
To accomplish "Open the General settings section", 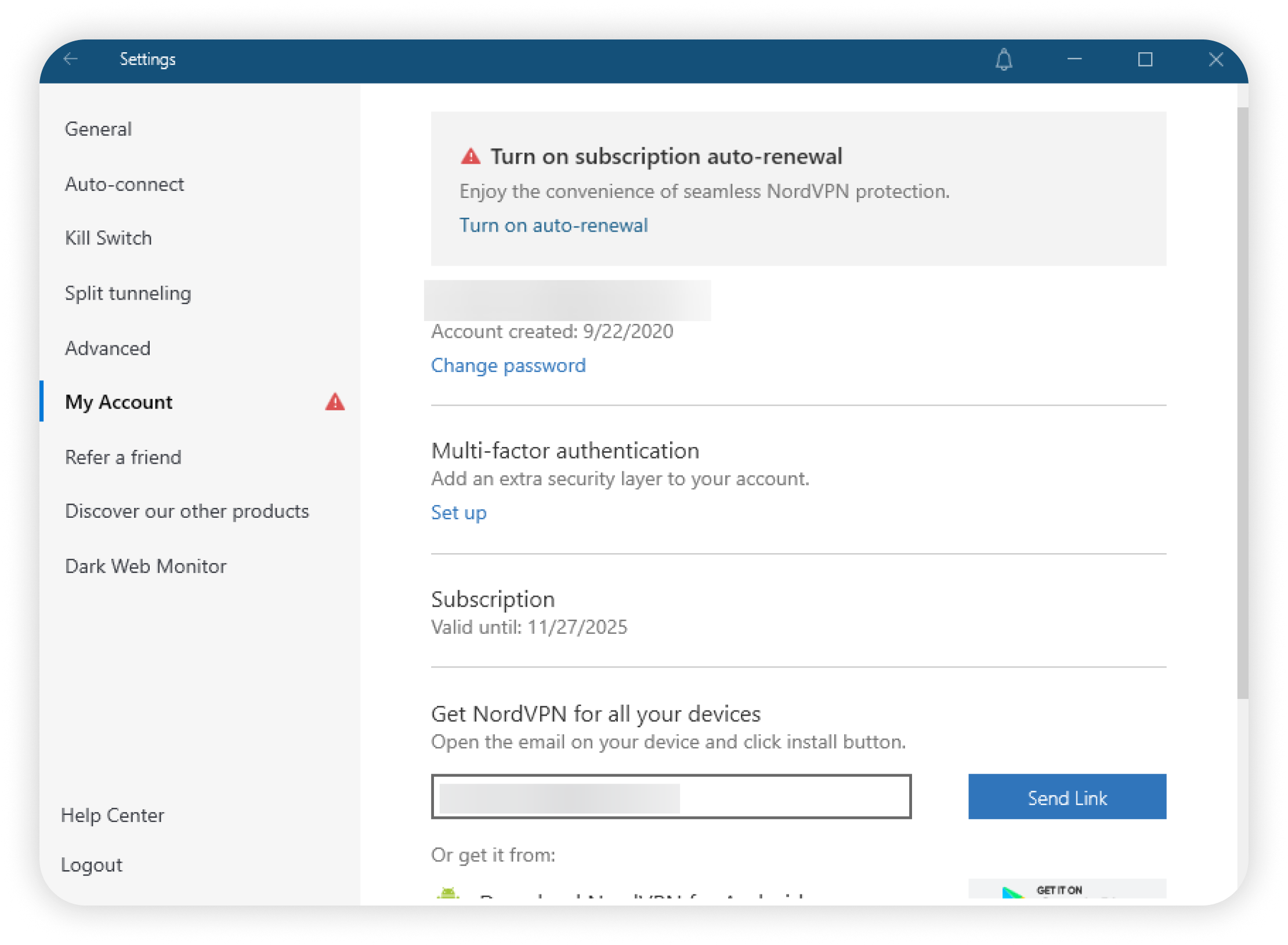I will pos(98,129).
